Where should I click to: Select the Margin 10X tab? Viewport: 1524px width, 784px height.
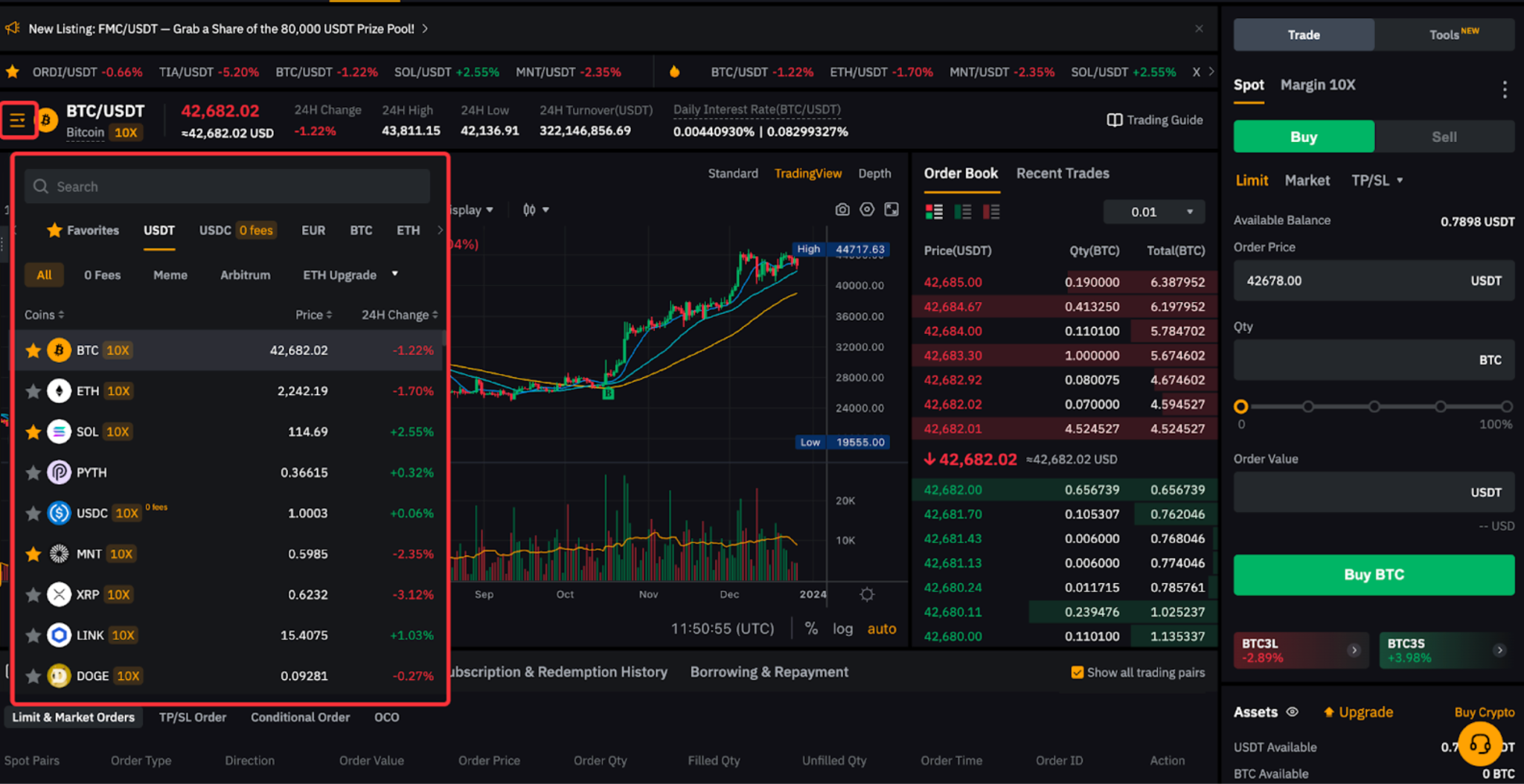(1317, 85)
